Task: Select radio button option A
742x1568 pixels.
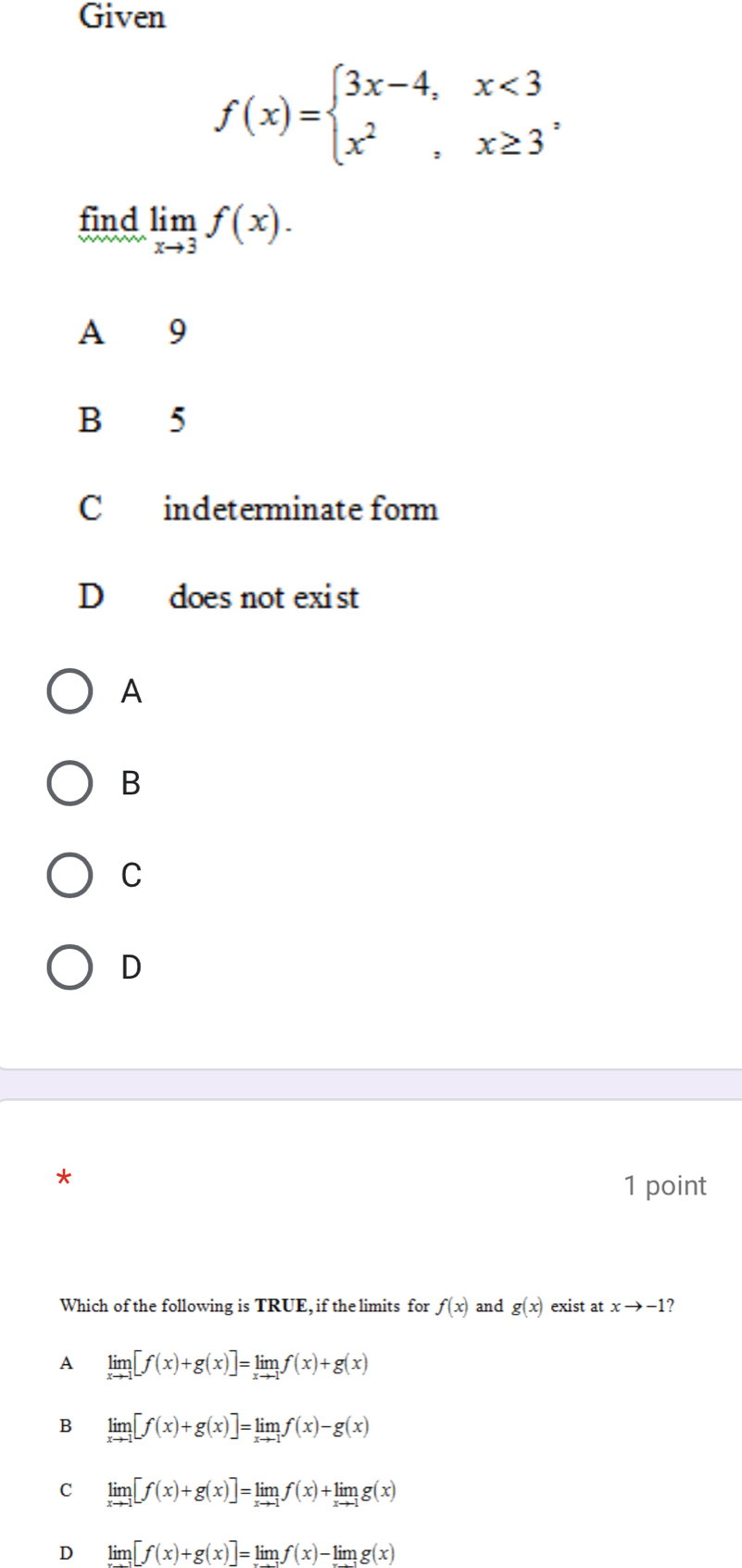Action: (69, 691)
